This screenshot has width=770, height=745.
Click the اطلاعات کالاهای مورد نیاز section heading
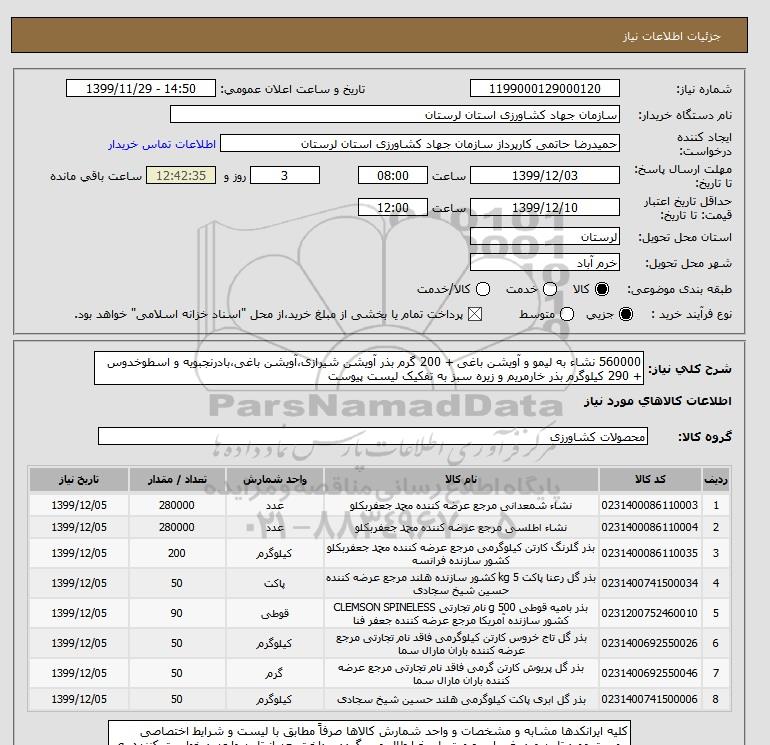coord(658,401)
